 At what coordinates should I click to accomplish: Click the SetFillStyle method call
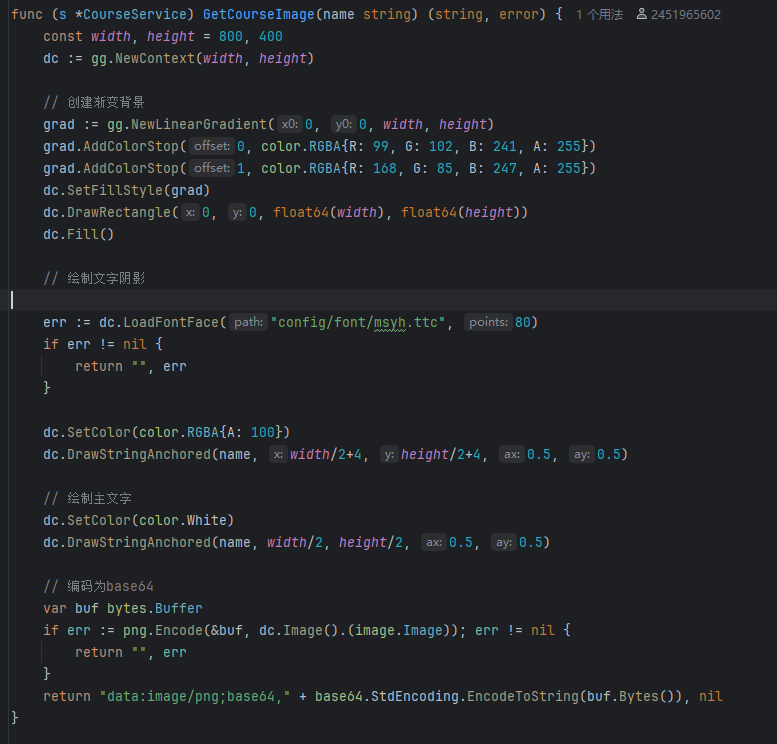114,190
